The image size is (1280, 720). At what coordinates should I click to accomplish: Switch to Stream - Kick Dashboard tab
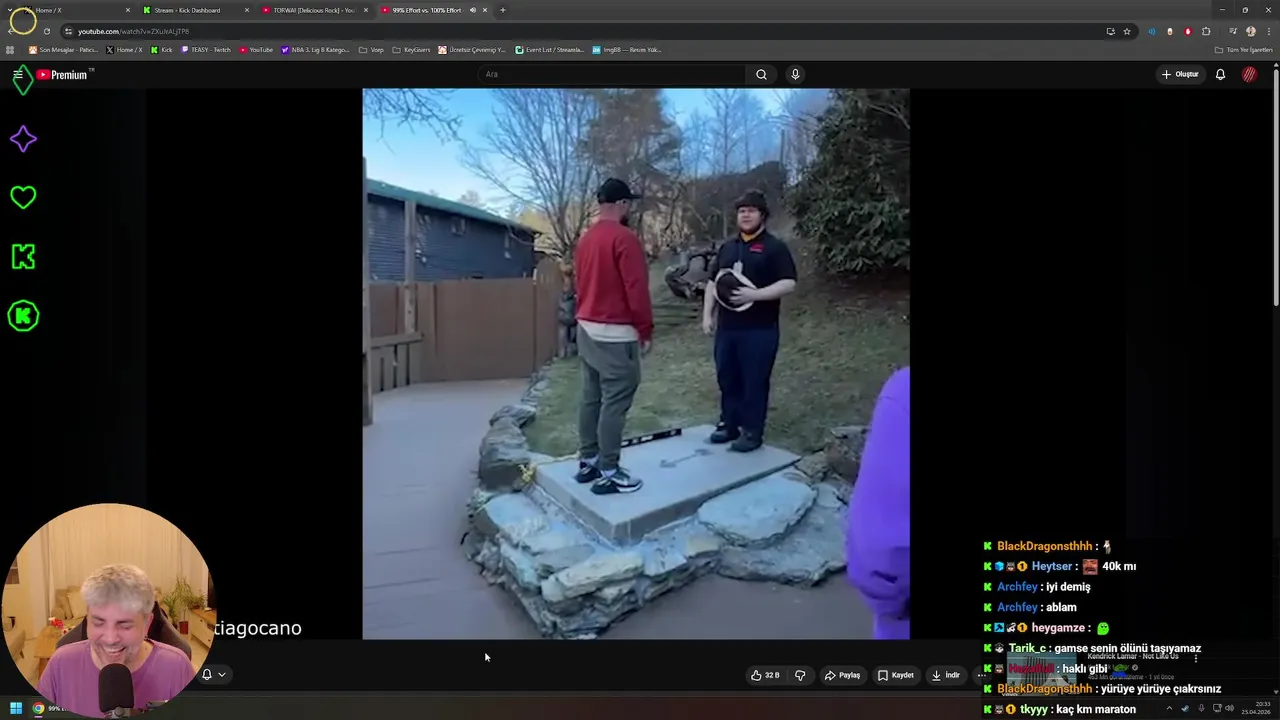tap(195, 10)
